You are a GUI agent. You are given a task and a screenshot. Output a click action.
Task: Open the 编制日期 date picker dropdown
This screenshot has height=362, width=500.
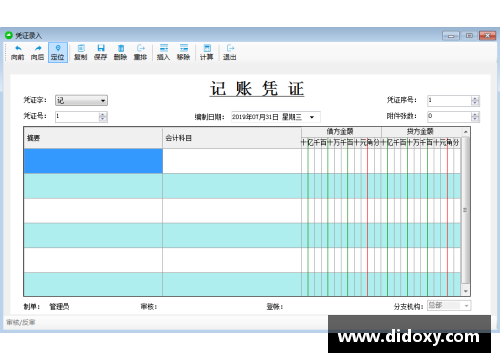[312, 117]
